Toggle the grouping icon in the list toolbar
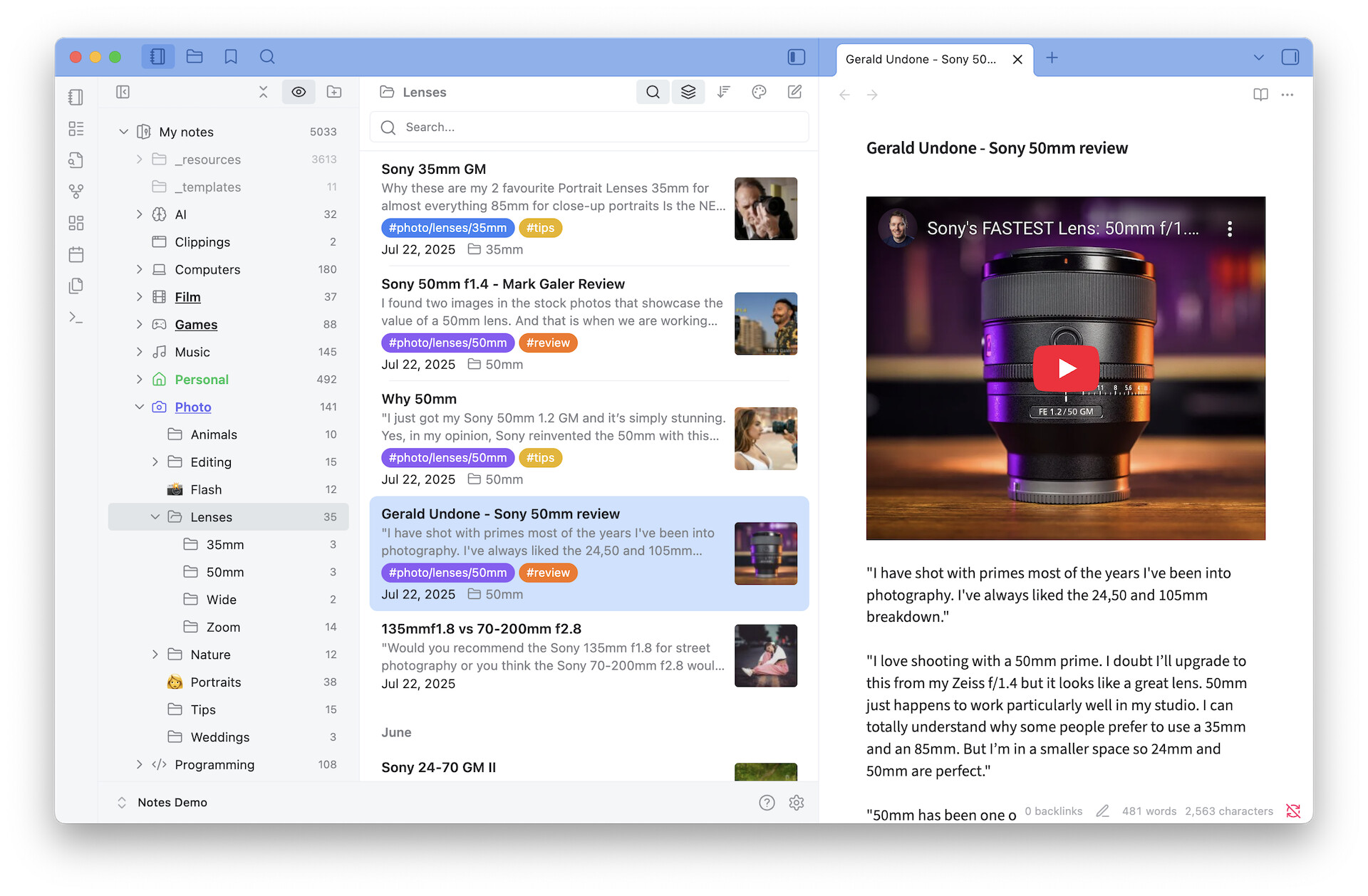This screenshot has height=896, width=1368. click(x=688, y=92)
